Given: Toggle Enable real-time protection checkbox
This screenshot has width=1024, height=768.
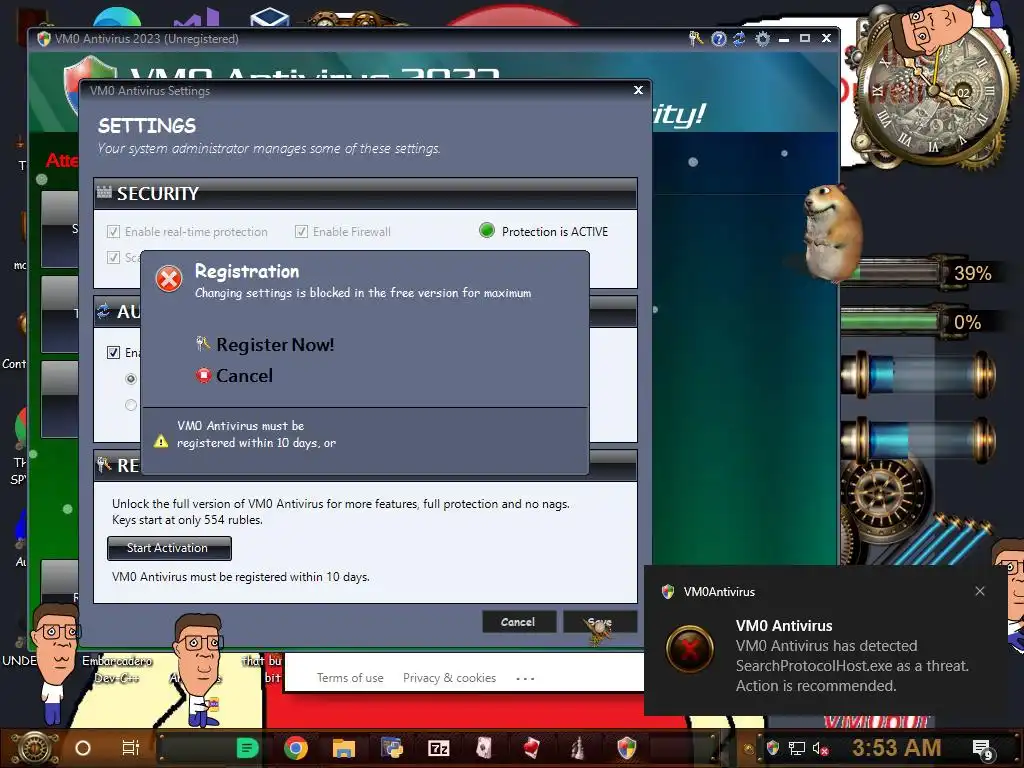Looking at the screenshot, I should pyautogui.click(x=114, y=232).
